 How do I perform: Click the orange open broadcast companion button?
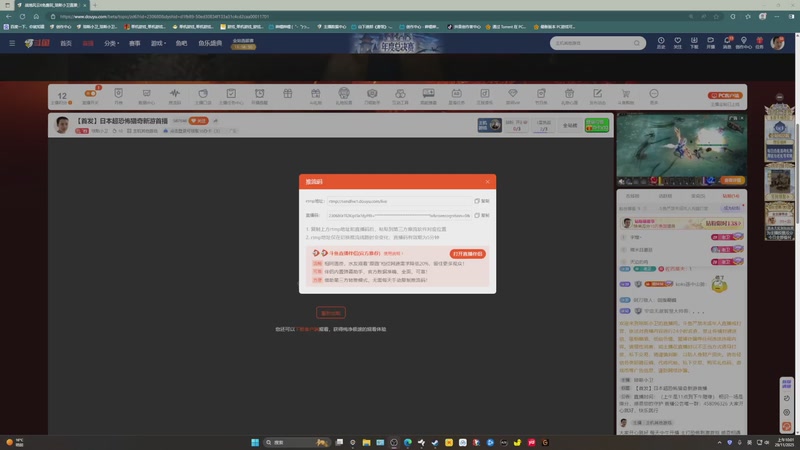click(x=467, y=254)
